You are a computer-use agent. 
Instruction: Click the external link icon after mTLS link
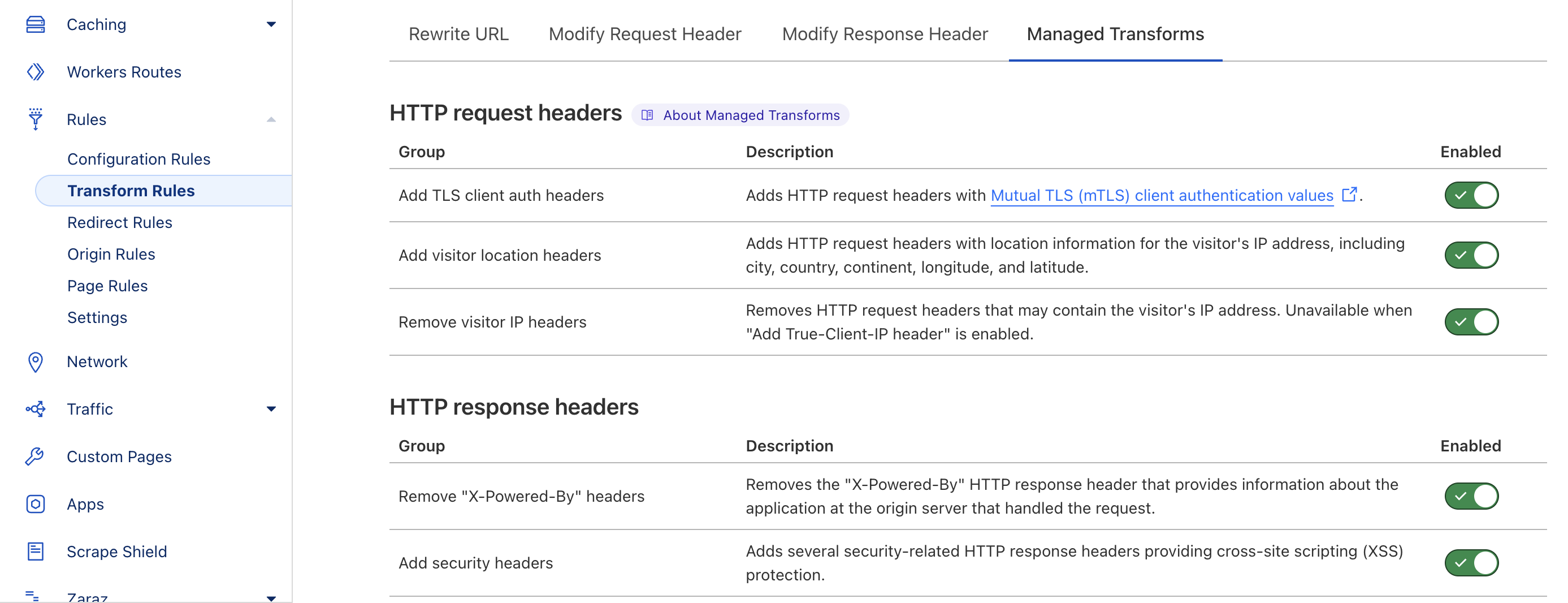point(1349,194)
